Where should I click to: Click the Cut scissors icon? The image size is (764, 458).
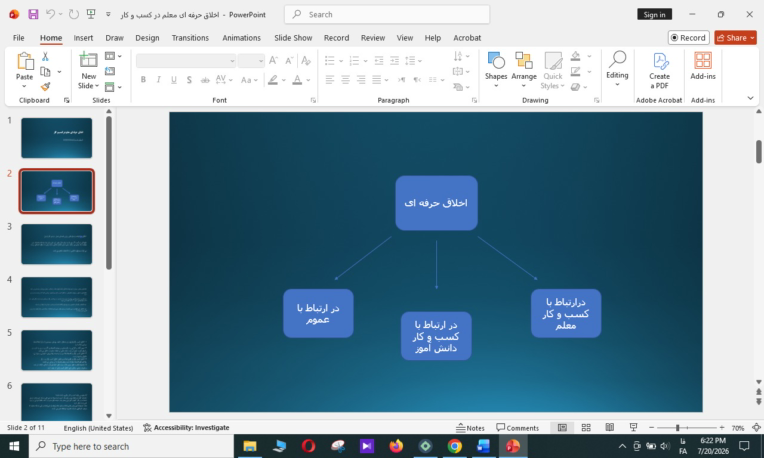click(45, 57)
